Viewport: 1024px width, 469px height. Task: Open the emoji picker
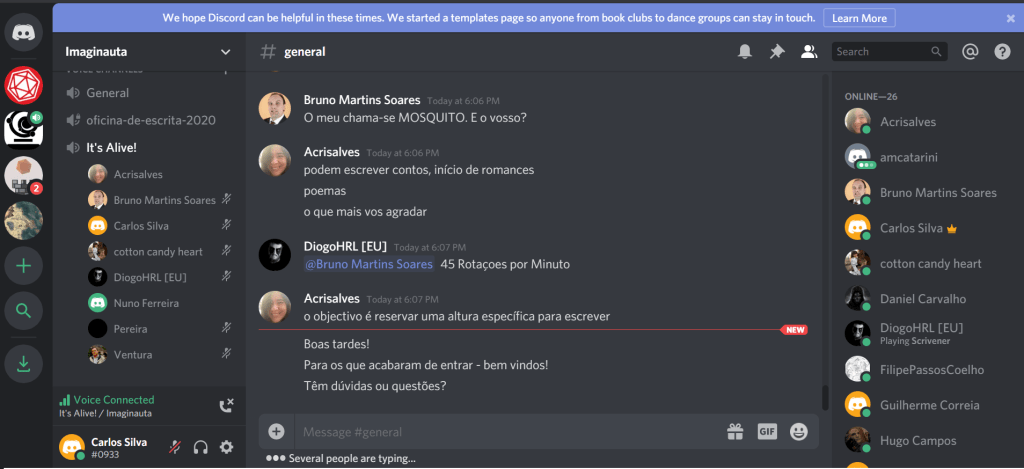click(x=798, y=432)
